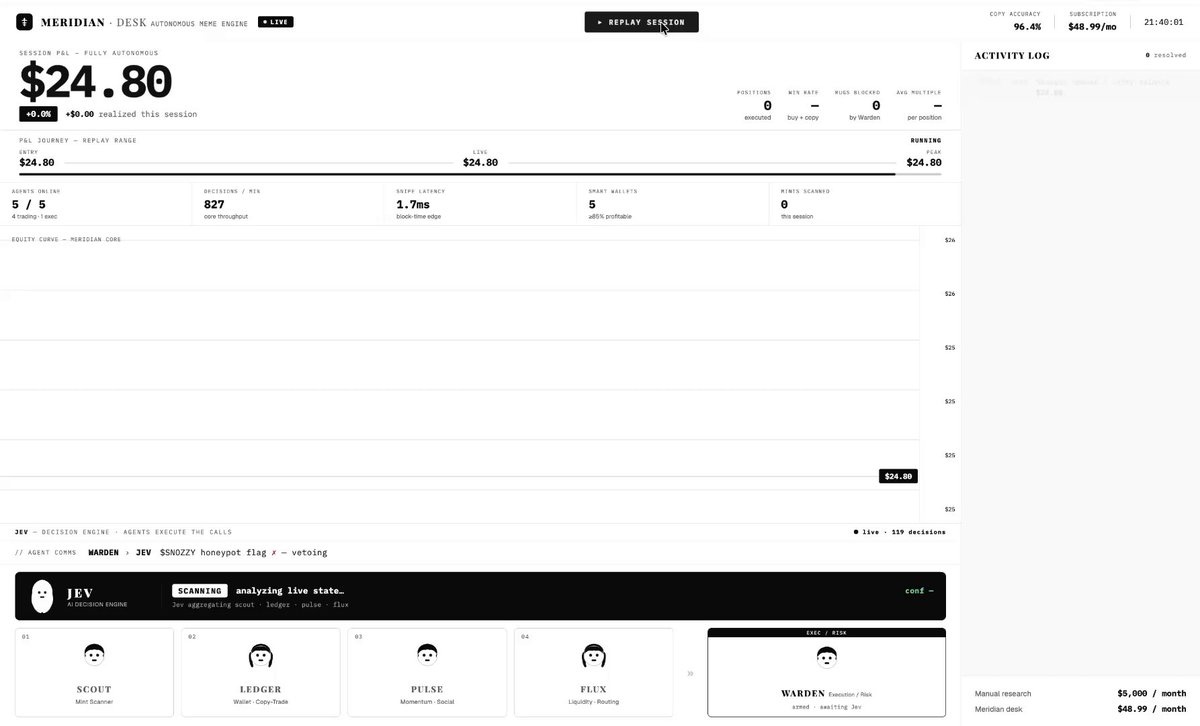Click the "Mint Scanner" subtitle under Scout
Screen dimensions: 1200x726
(94, 702)
